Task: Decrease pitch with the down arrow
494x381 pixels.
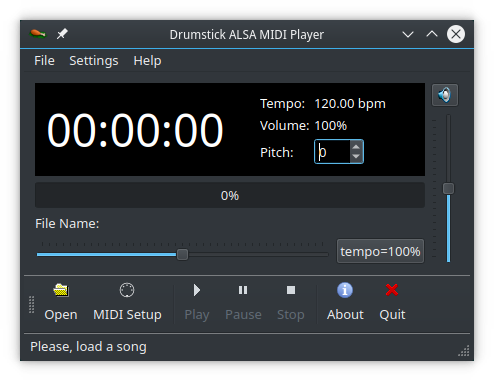Action: 356,156
